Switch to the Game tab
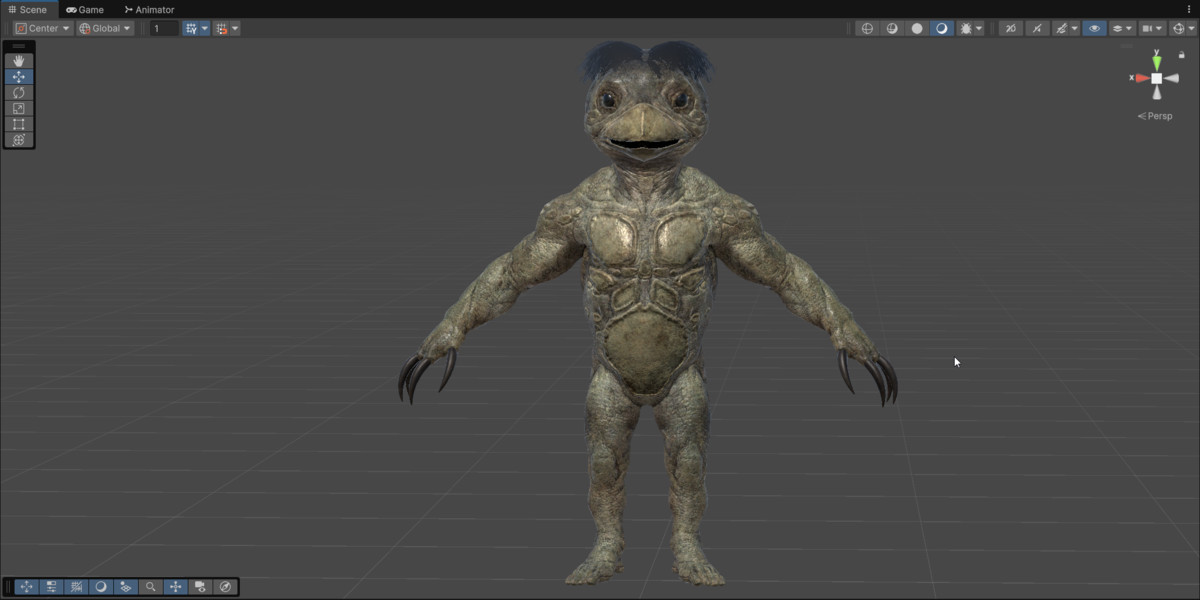The height and width of the screenshot is (600, 1200). [x=85, y=9]
